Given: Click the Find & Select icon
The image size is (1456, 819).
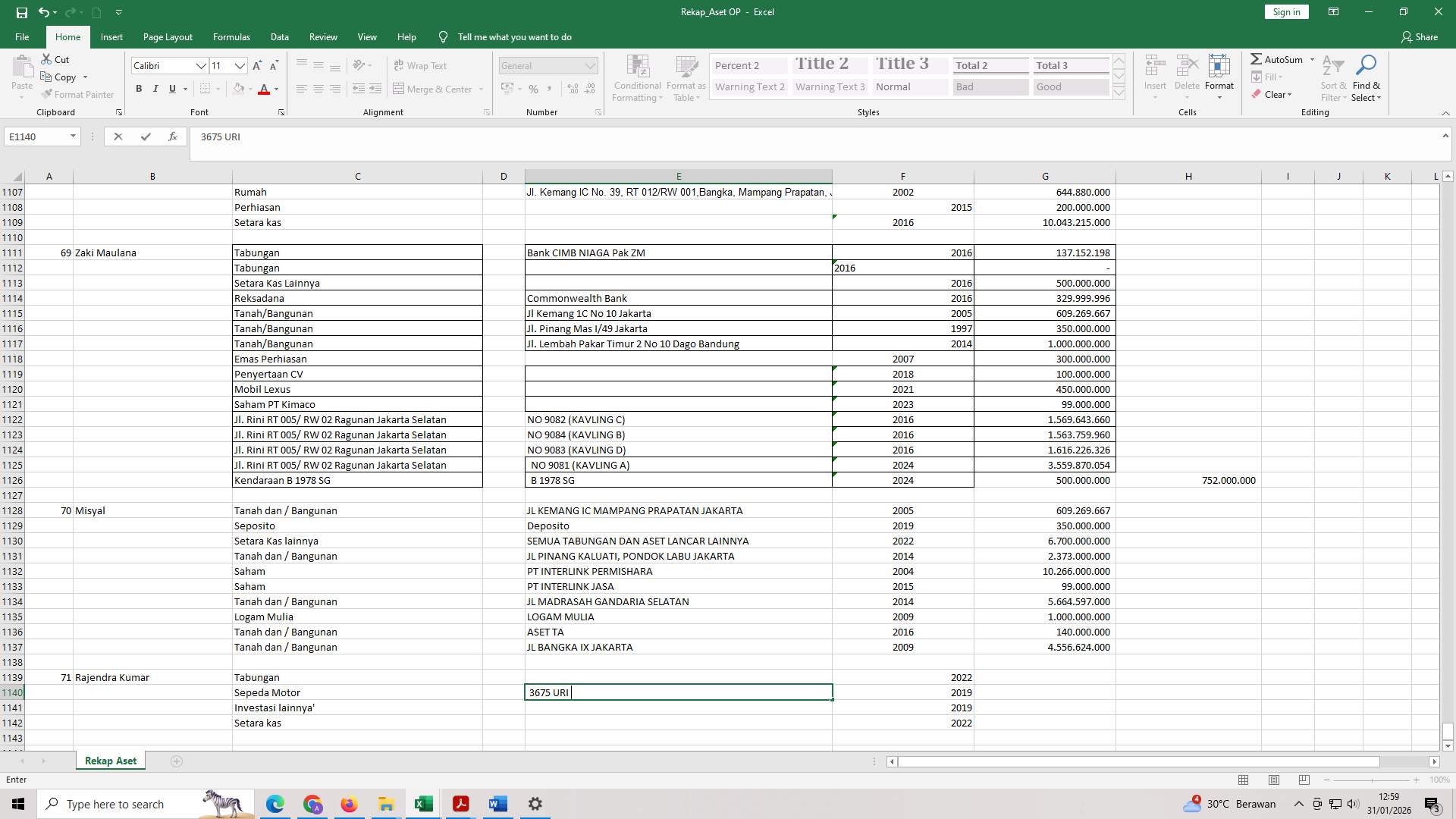Looking at the screenshot, I should point(1367,78).
